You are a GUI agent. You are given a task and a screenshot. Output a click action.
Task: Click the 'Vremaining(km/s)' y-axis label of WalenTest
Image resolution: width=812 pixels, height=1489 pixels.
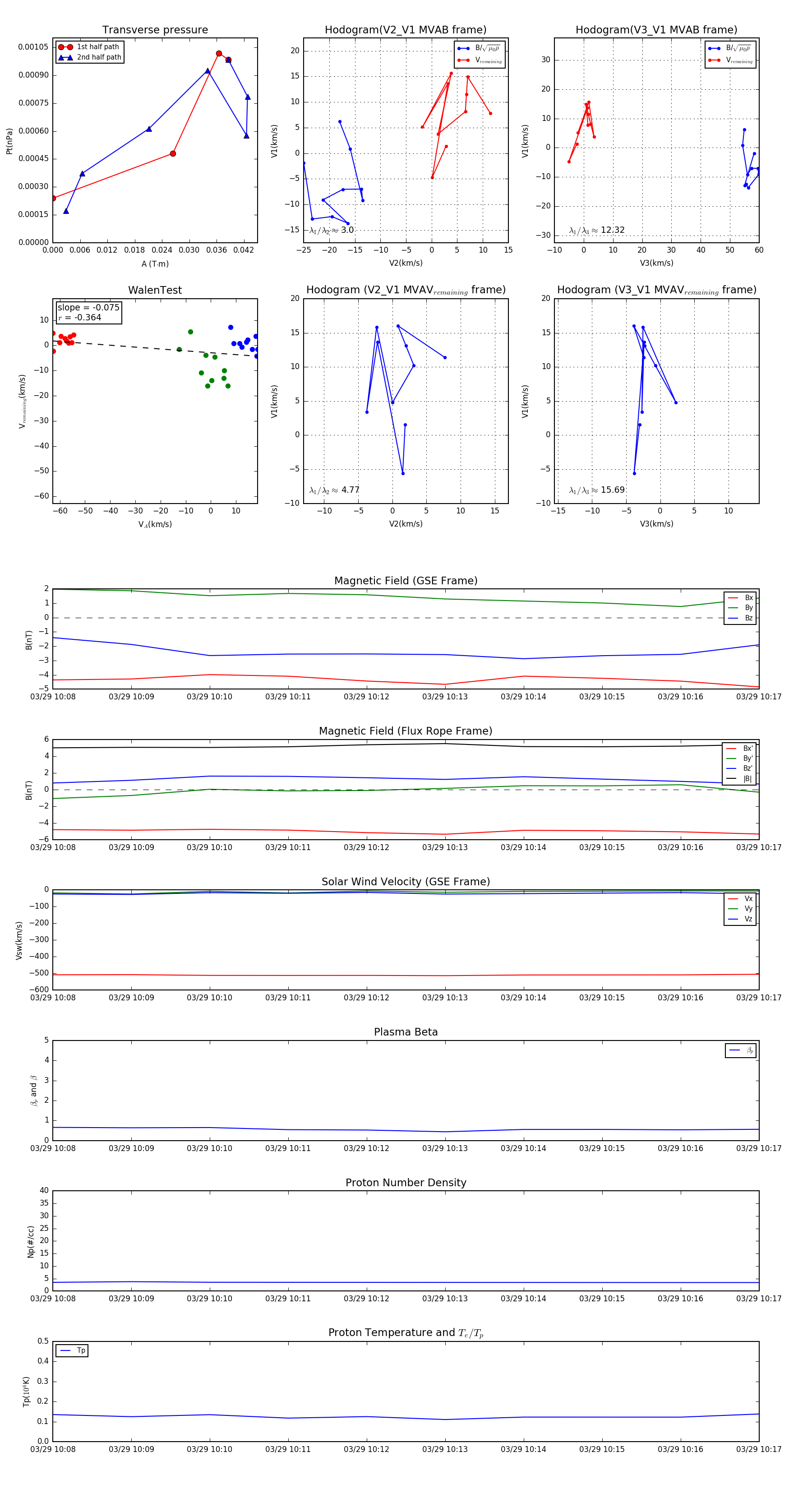[22, 401]
